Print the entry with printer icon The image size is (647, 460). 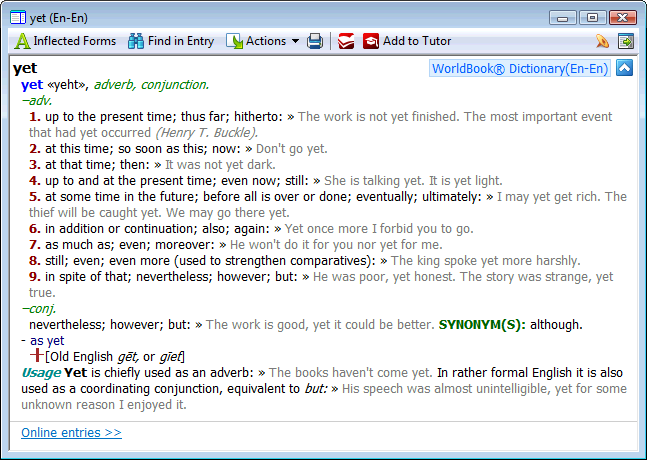tap(315, 41)
